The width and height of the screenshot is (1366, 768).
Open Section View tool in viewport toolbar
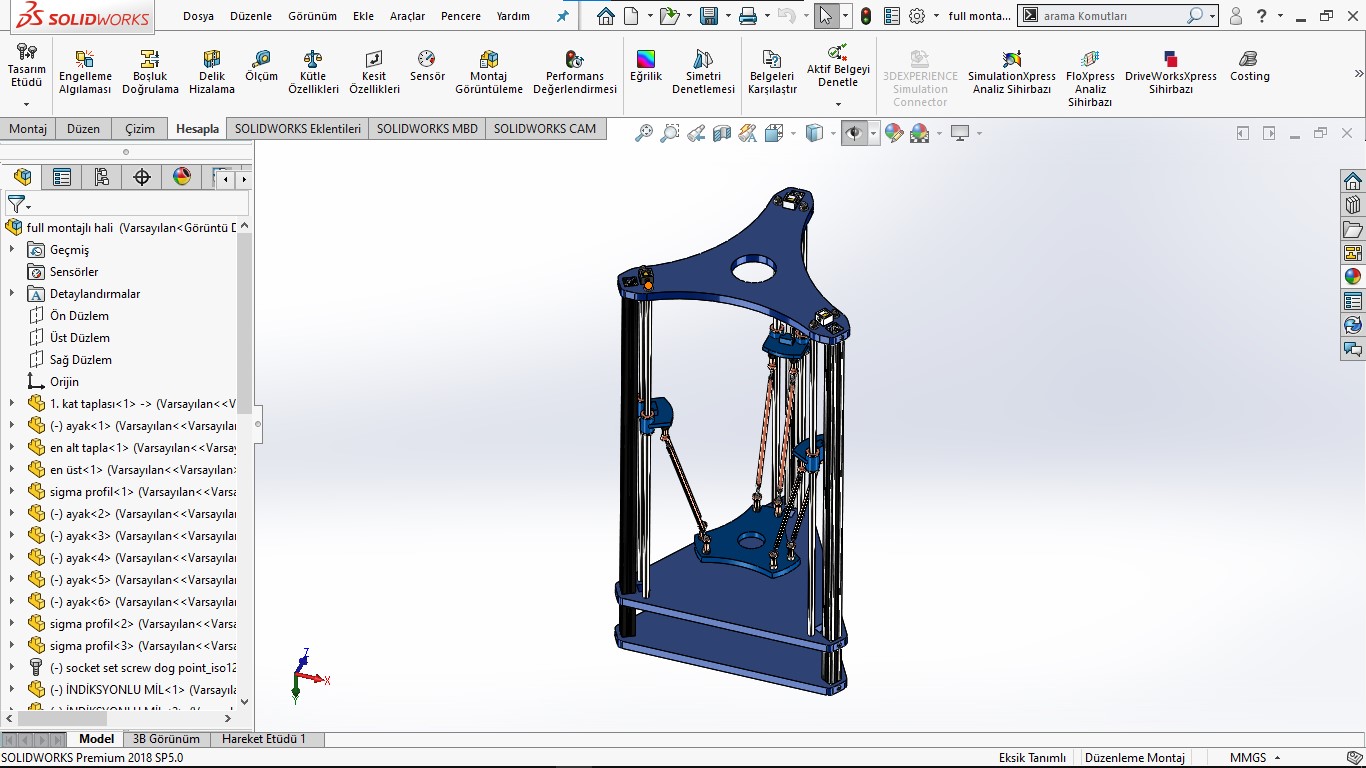pos(722,133)
